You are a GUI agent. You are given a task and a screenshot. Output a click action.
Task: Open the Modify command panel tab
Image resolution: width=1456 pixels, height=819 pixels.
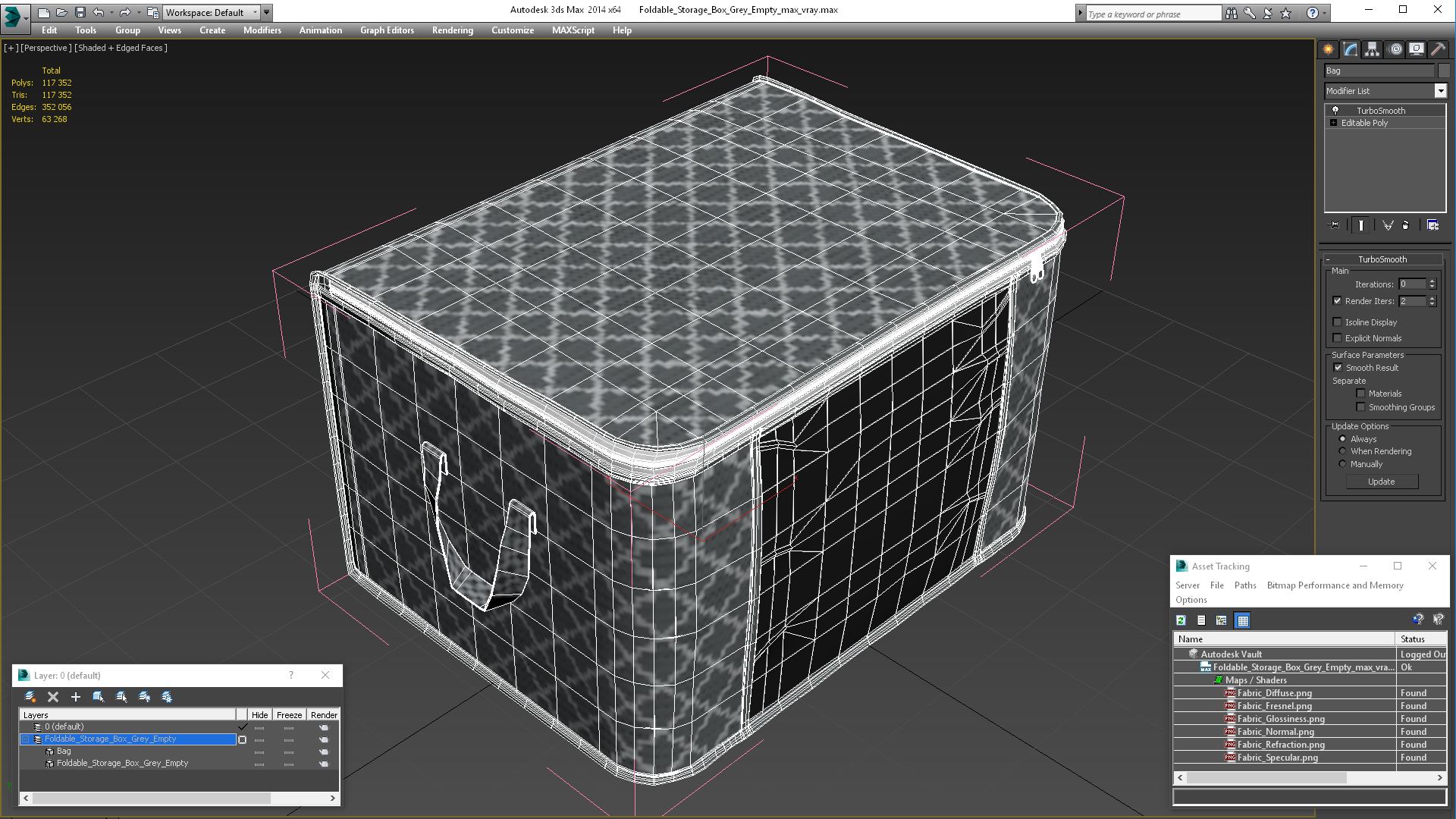click(1351, 49)
